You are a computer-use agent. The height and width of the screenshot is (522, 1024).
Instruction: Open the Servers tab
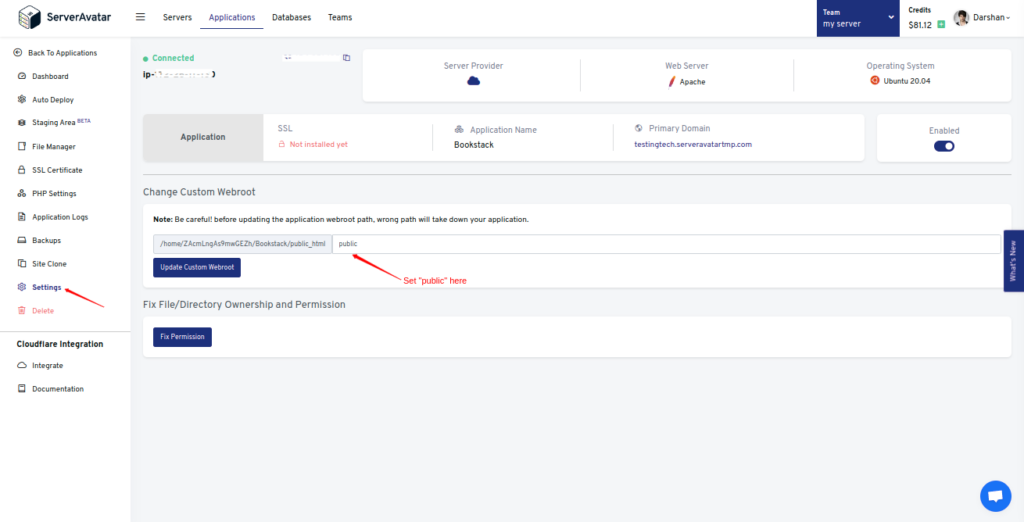coord(178,18)
